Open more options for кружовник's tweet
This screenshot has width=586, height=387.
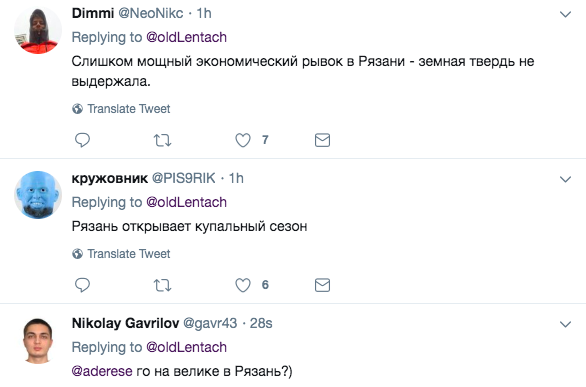[565, 179]
